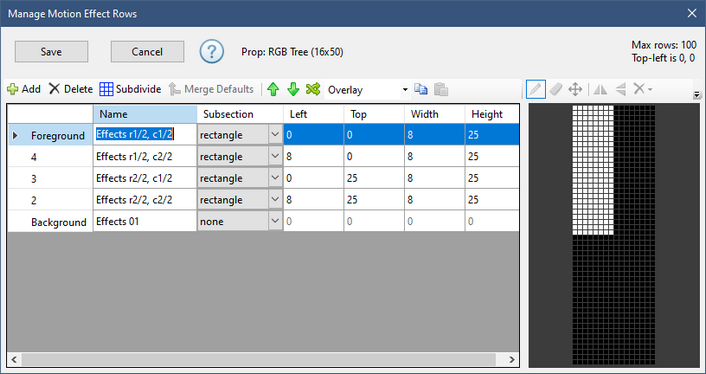This screenshot has width=706, height=374.
Task: Click Height value 25 in Foreground row
Action: click(x=492, y=135)
